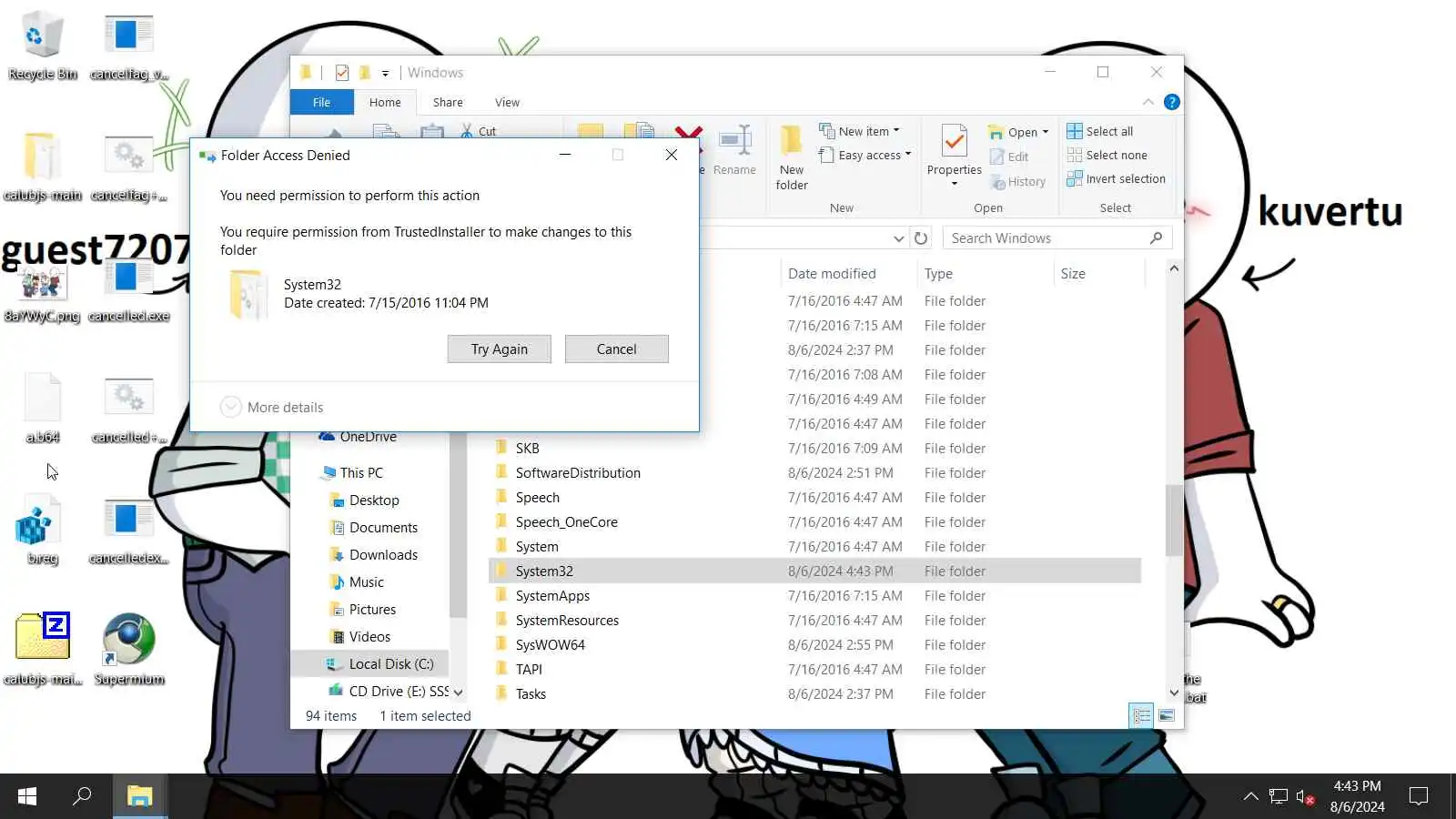The image size is (1456, 819).
Task: Open the taskbar clock showing 4:43 PM
Action: coord(1357,796)
